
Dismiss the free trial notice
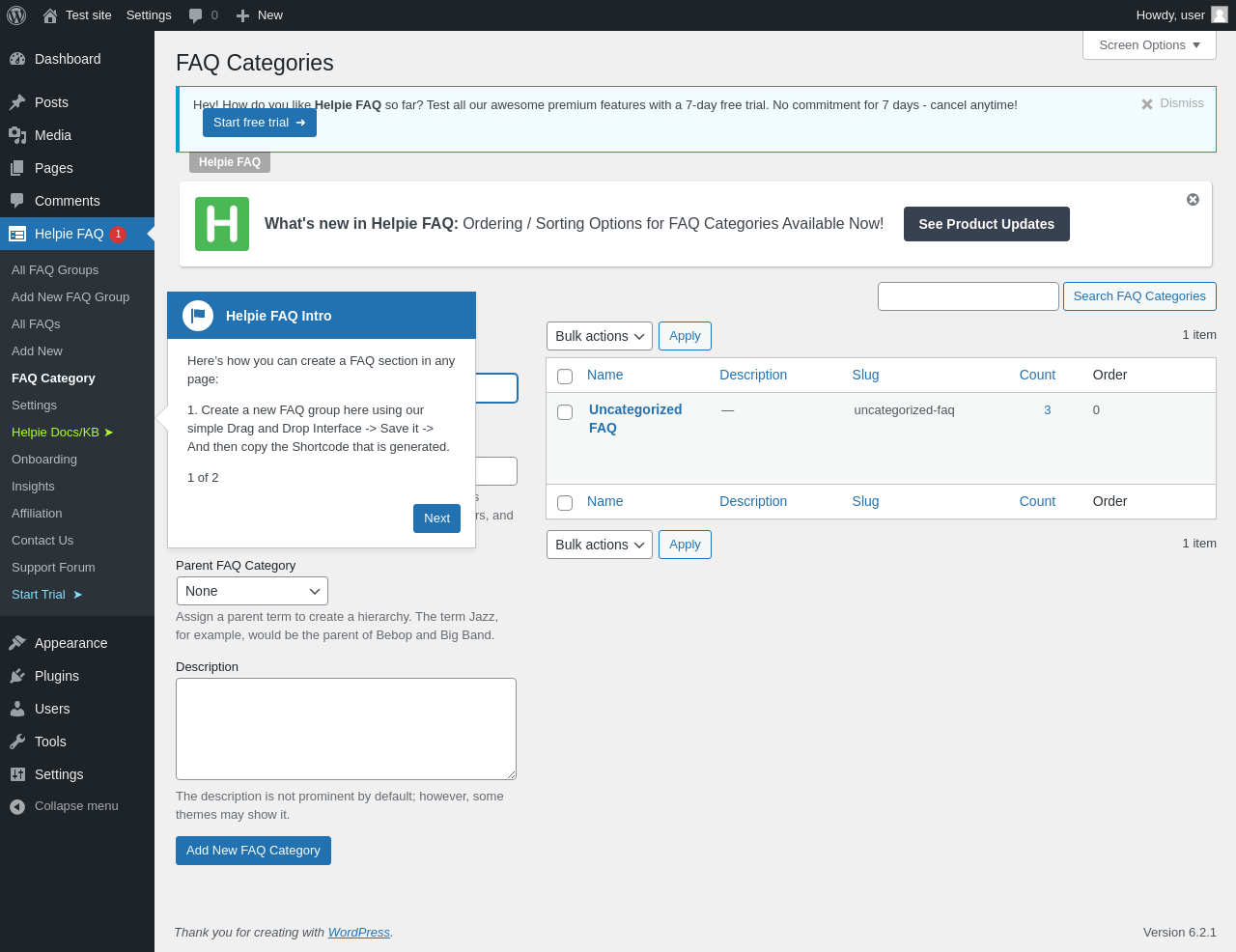1172,103
